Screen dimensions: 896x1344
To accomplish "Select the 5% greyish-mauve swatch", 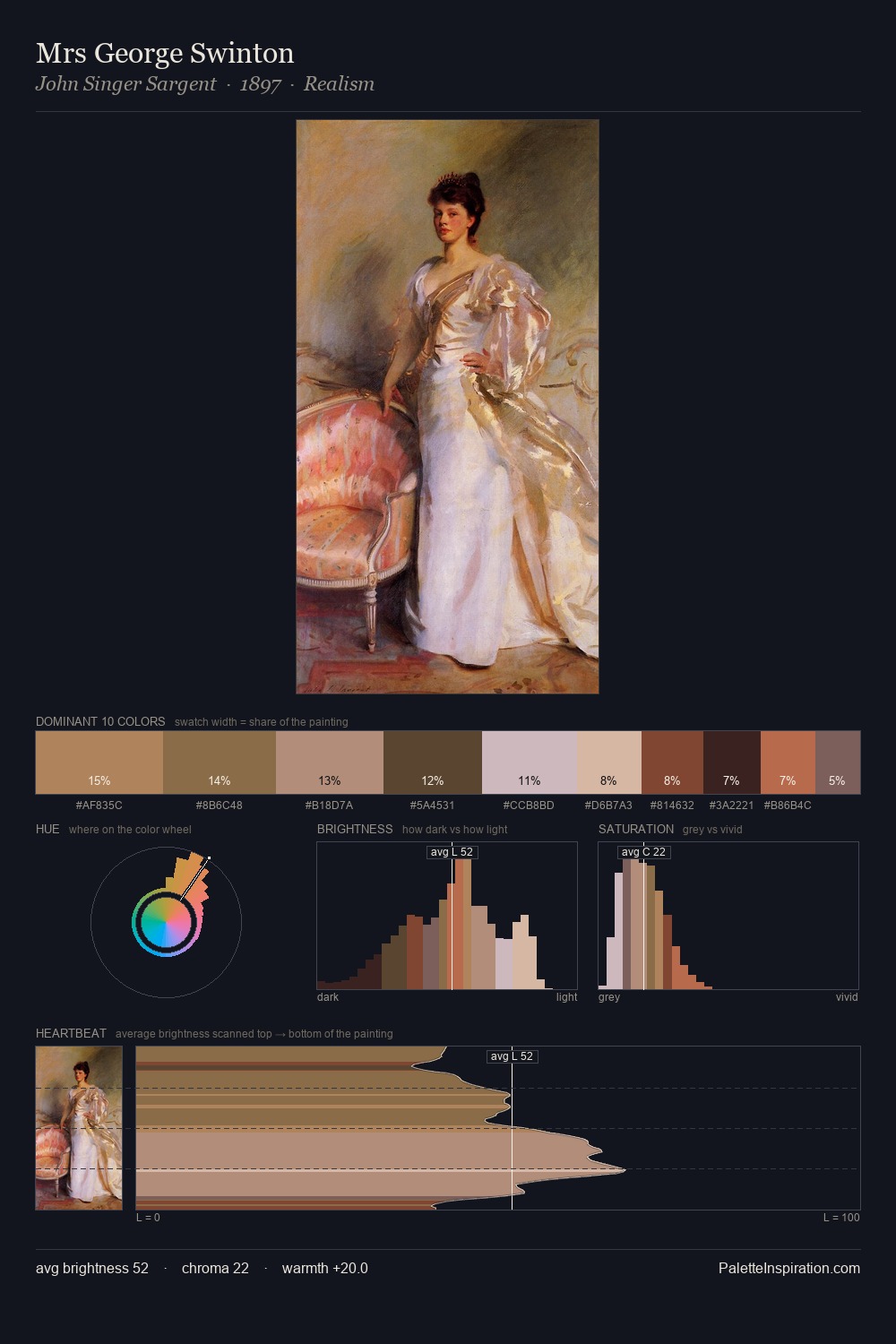I will pos(838,762).
